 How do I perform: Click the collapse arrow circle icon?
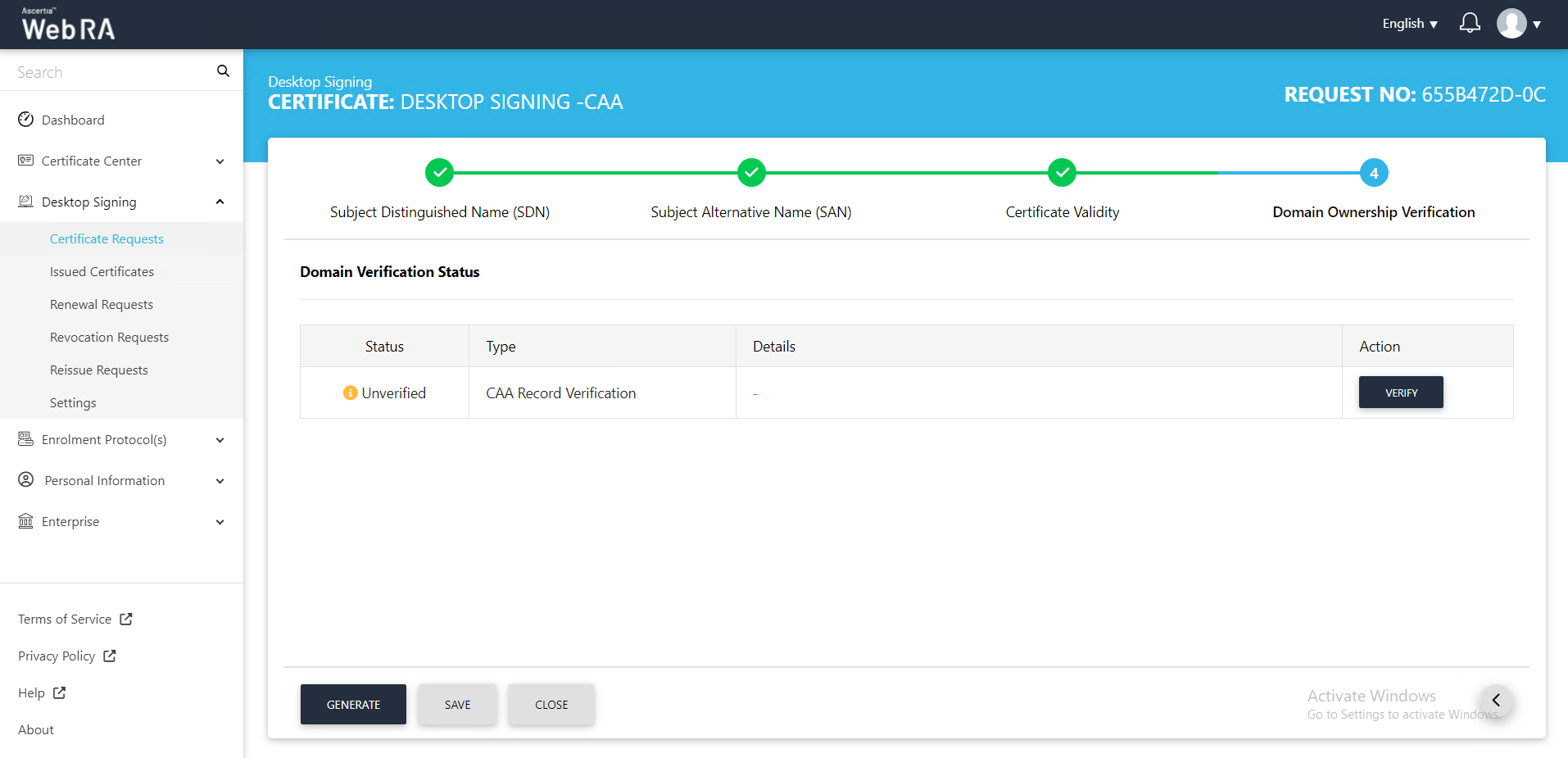tap(1496, 701)
